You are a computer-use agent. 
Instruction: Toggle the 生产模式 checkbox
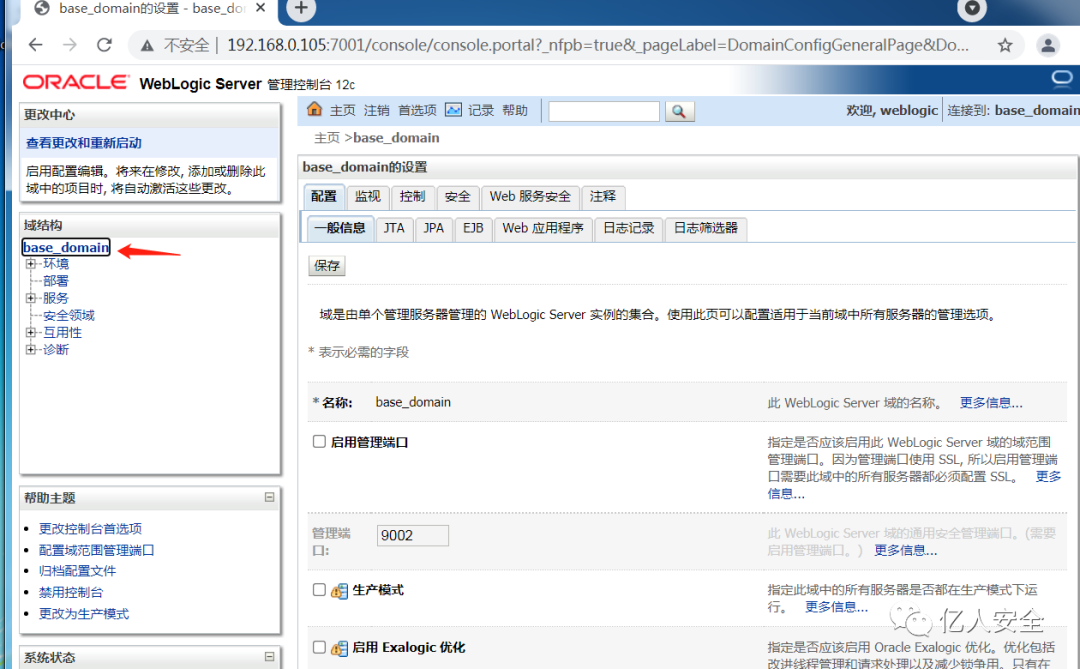319,590
